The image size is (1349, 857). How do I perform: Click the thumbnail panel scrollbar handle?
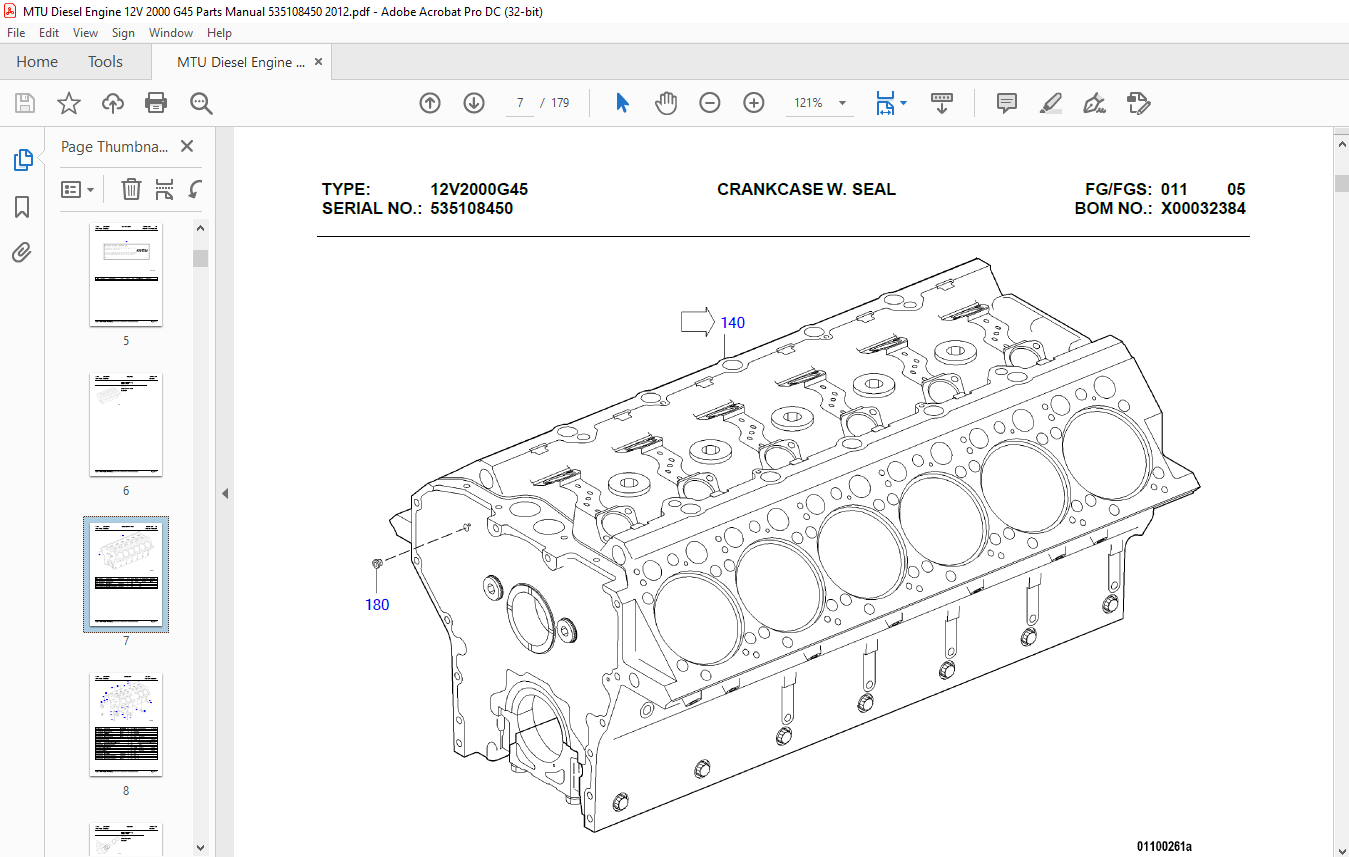[201, 258]
